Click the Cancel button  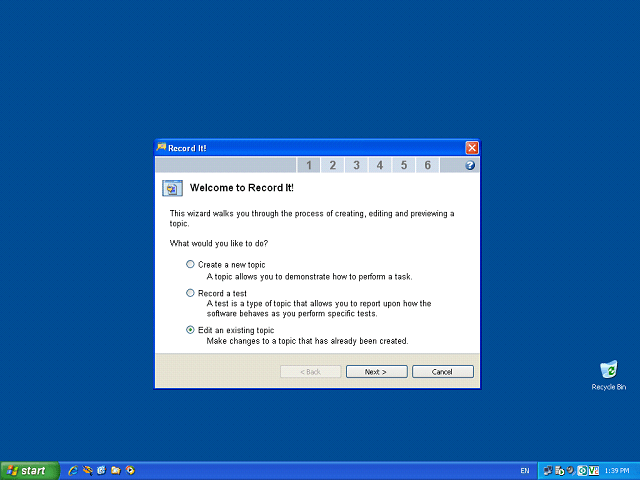pyautogui.click(x=442, y=371)
